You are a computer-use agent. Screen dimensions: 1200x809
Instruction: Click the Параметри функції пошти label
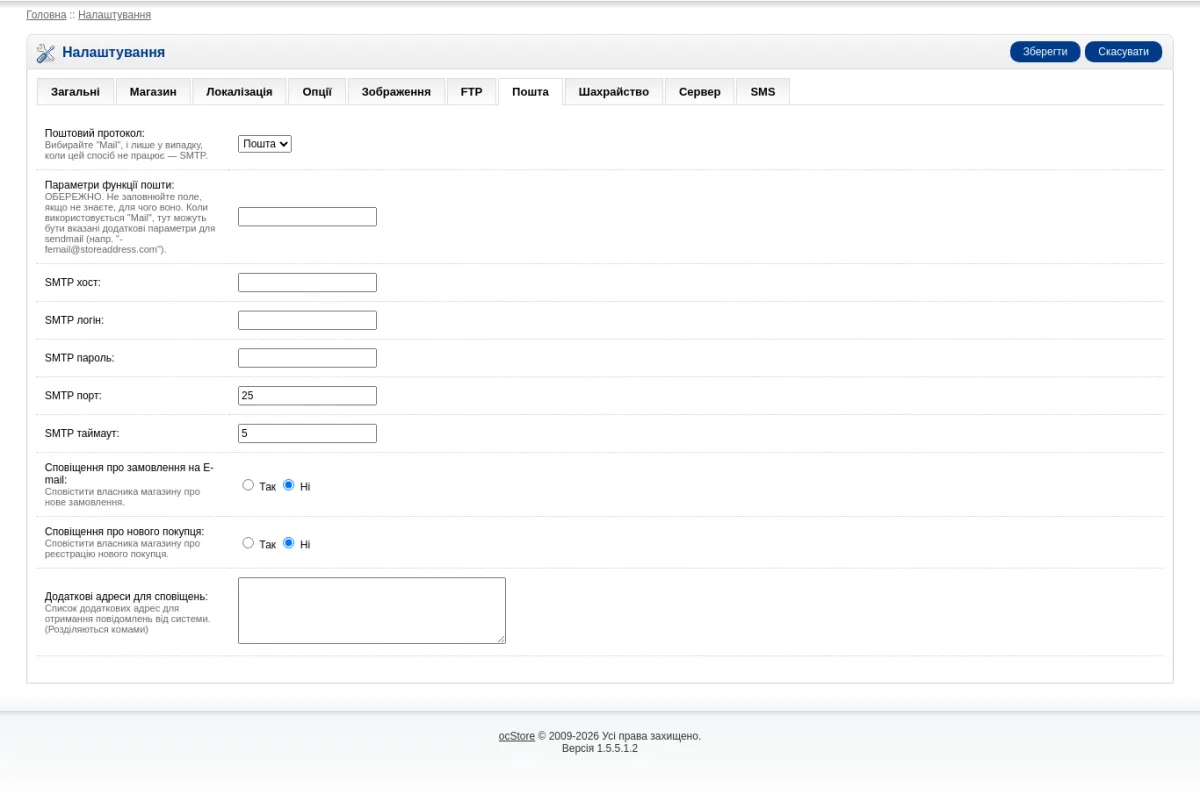pyautogui.click(x=109, y=185)
